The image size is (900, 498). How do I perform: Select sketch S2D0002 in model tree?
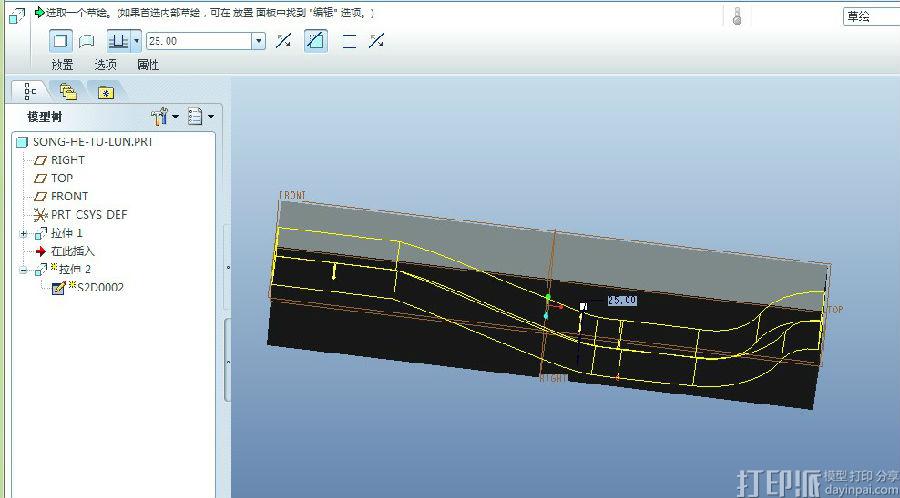[99, 288]
